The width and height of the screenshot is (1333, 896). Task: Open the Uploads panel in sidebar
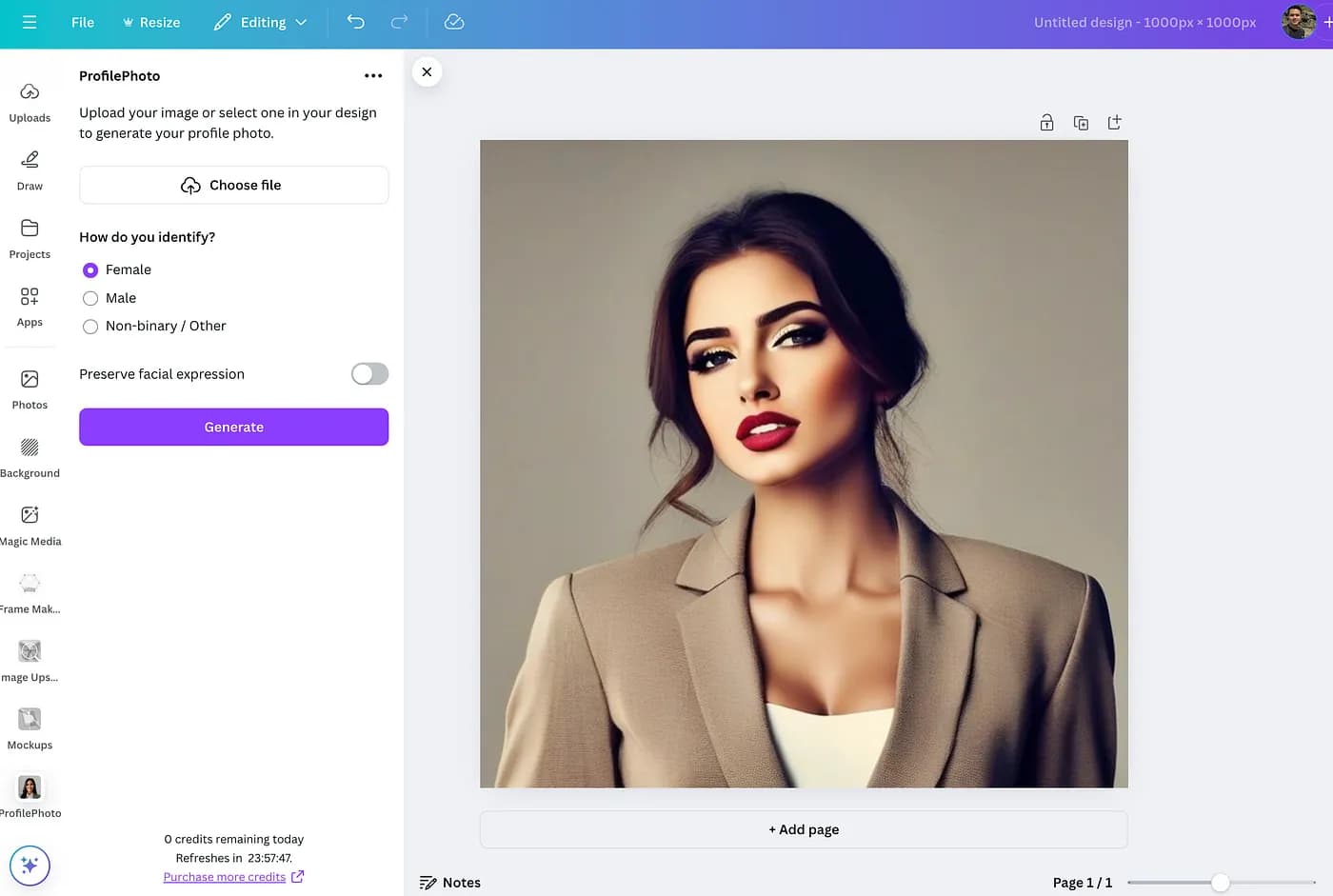point(30,102)
